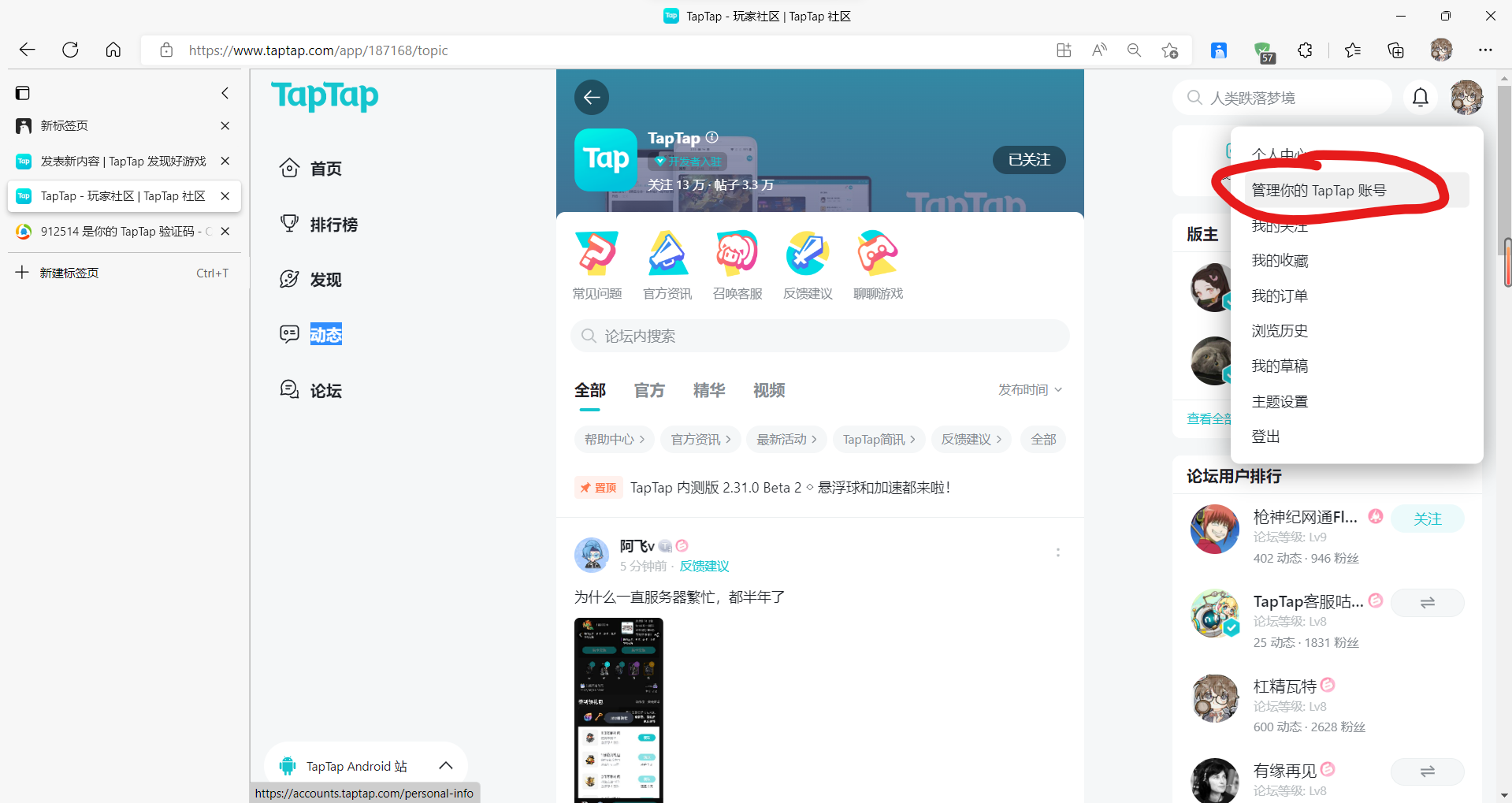Open 动态 in the sidebar
The height and width of the screenshot is (803, 1512).
[311, 335]
